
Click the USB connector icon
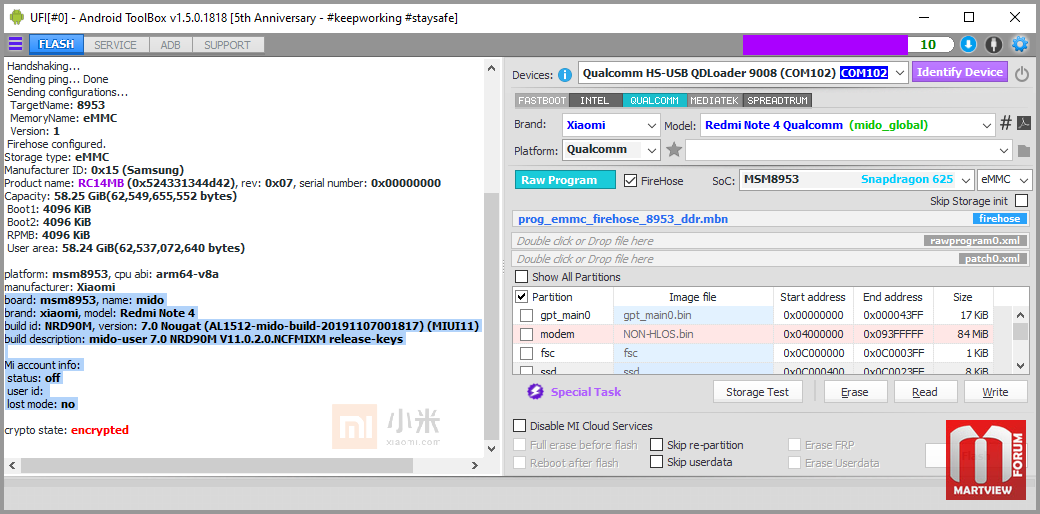coord(993,44)
